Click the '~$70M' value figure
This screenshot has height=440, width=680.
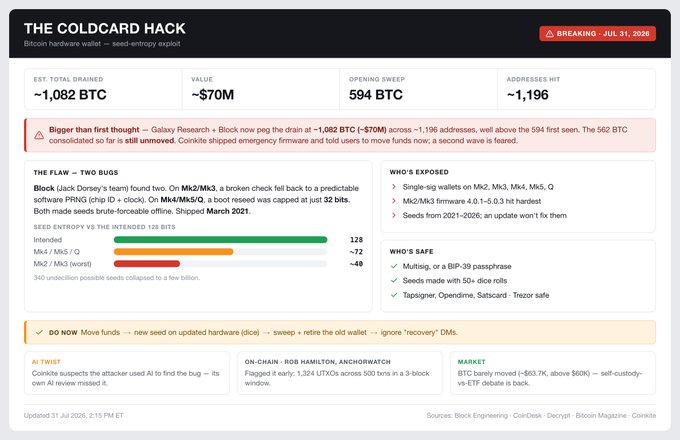tap(212, 95)
